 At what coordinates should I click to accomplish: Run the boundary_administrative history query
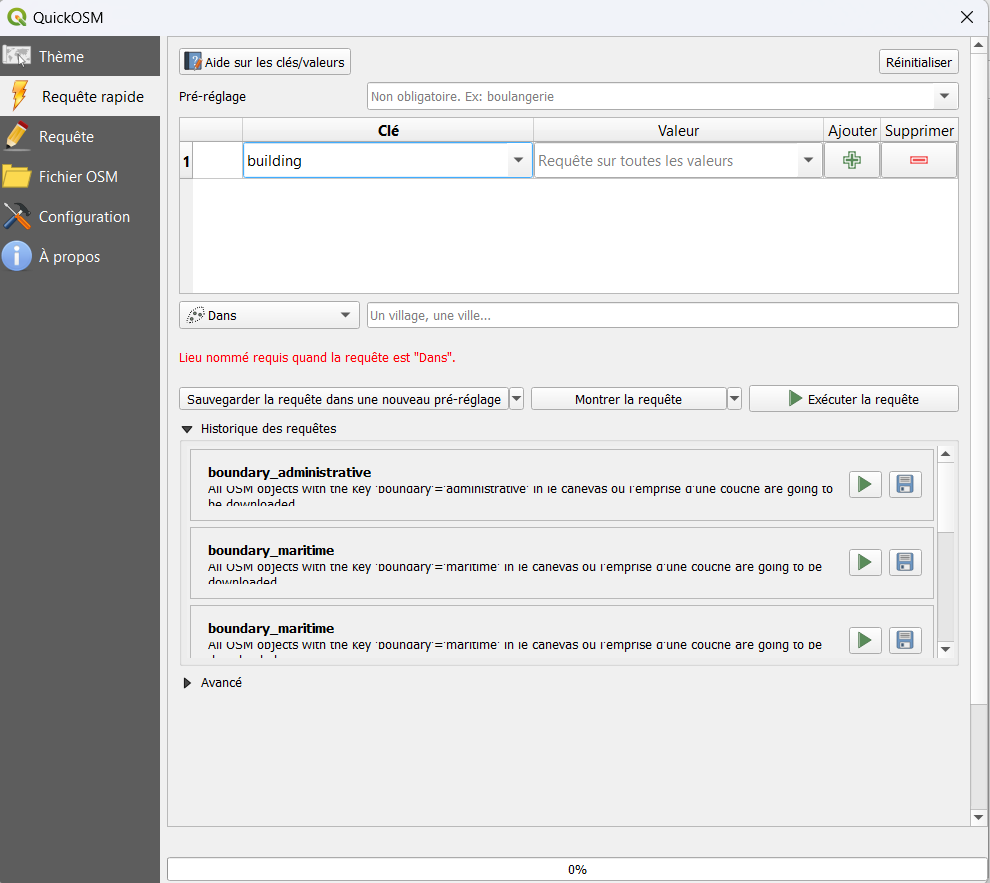(865, 484)
